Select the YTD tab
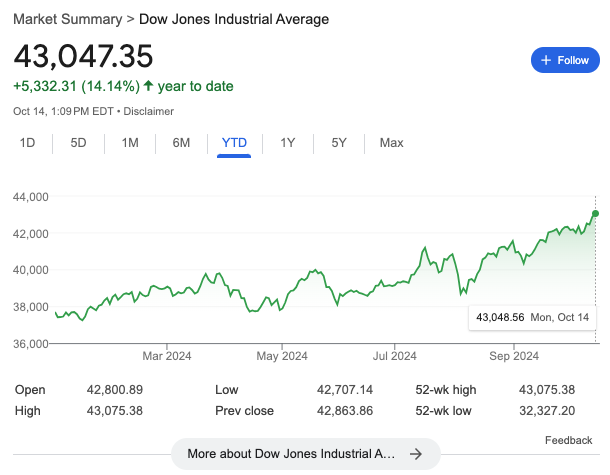Viewport: 610px width, 475px height. point(234,143)
